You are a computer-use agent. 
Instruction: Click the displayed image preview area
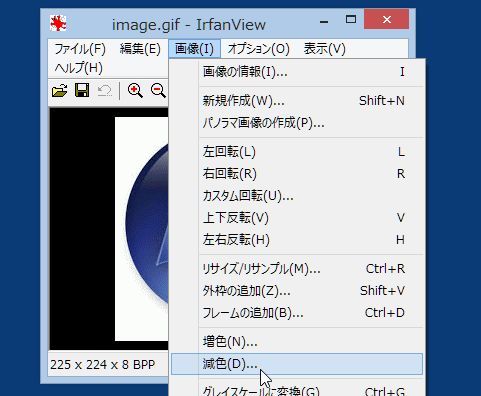point(109,229)
